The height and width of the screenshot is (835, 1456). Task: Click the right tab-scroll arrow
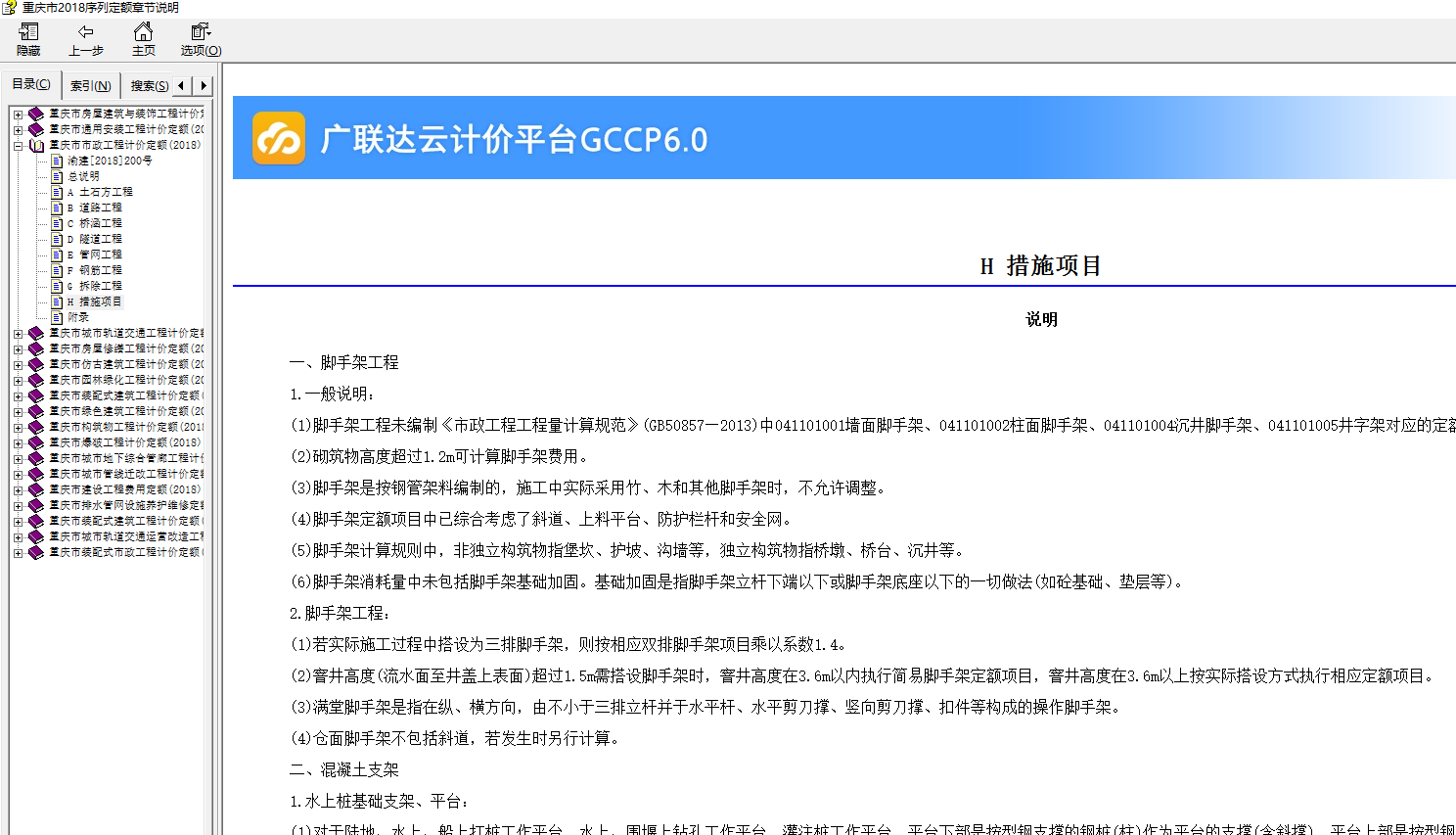click(203, 86)
